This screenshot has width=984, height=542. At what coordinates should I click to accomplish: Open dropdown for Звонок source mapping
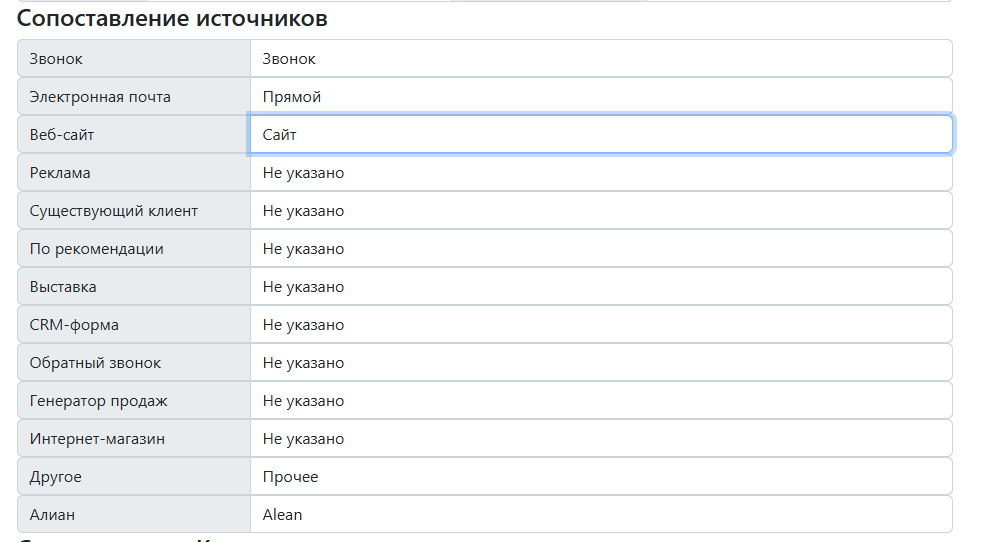601,58
